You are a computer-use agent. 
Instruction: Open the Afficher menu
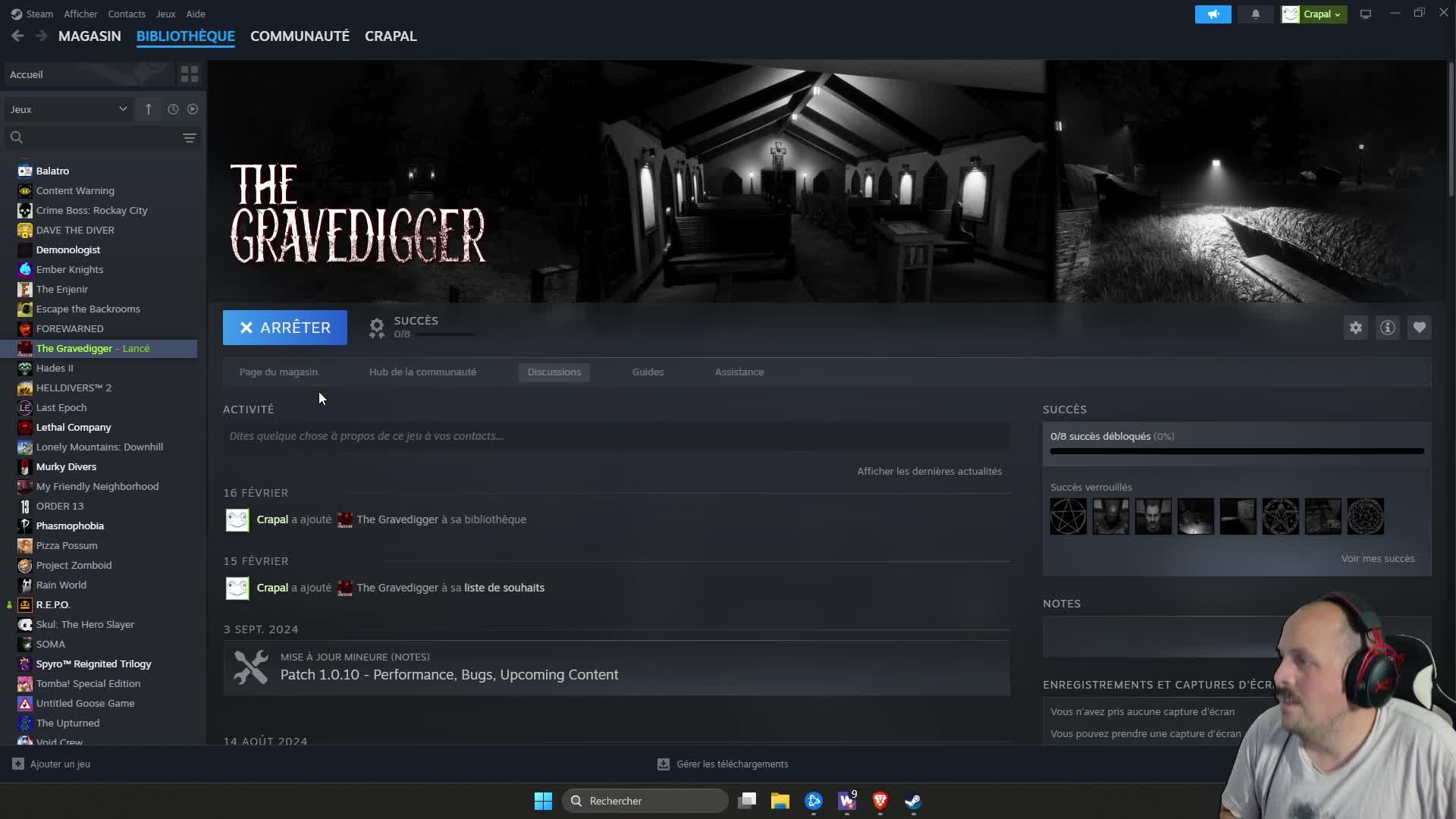click(x=80, y=14)
